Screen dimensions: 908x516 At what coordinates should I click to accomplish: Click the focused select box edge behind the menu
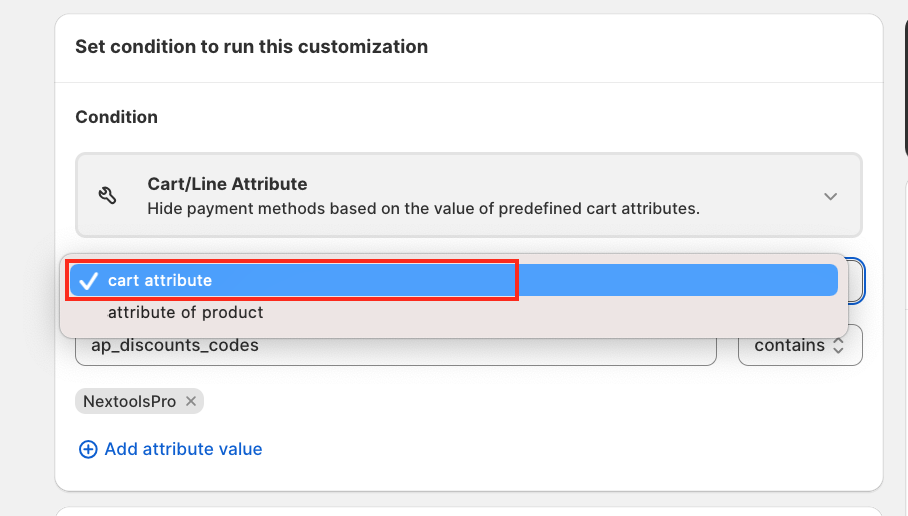point(856,281)
